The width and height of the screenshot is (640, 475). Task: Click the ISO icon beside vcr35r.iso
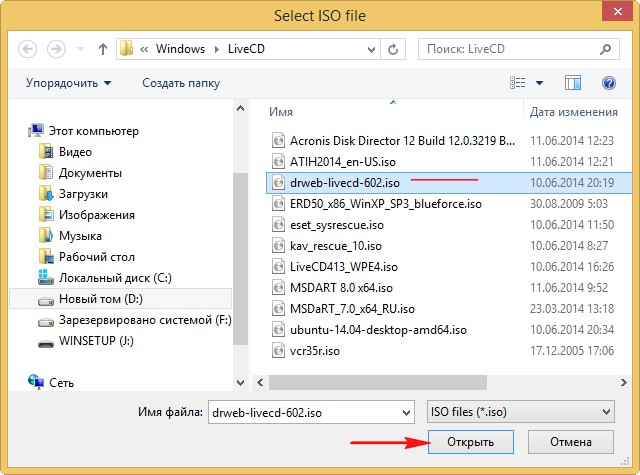click(278, 350)
